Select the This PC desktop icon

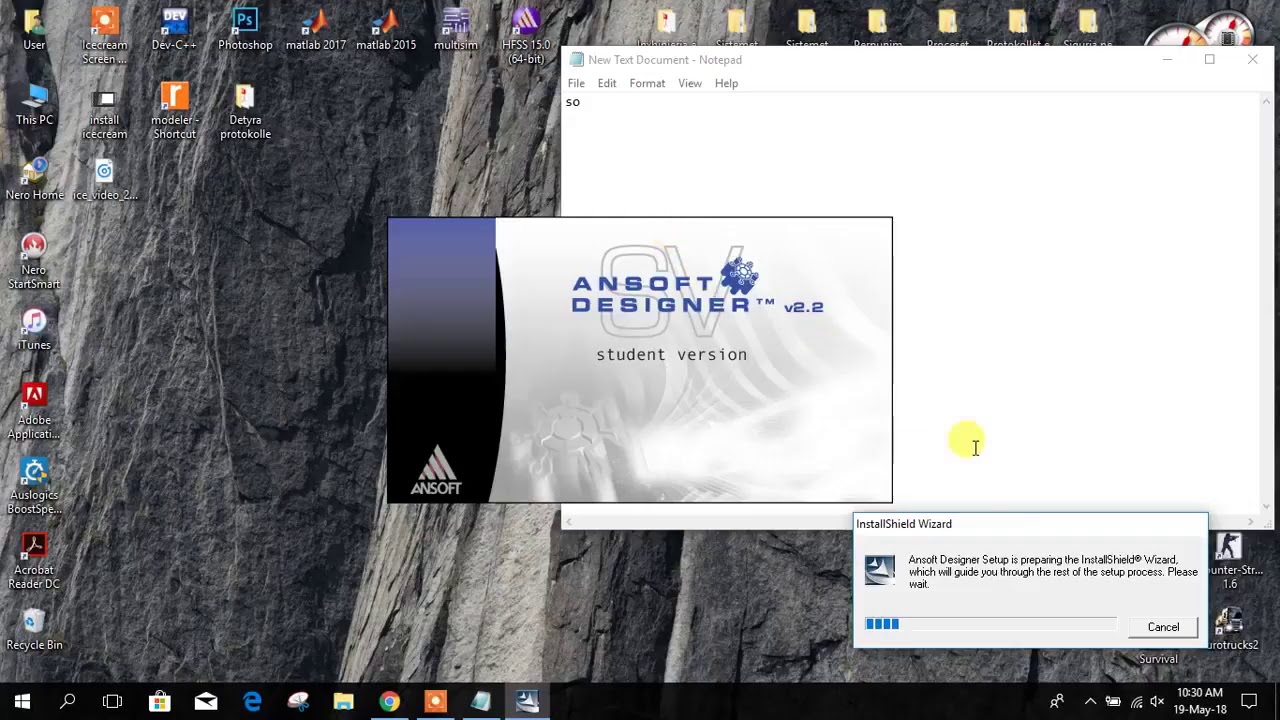click(x=34, y=105)
